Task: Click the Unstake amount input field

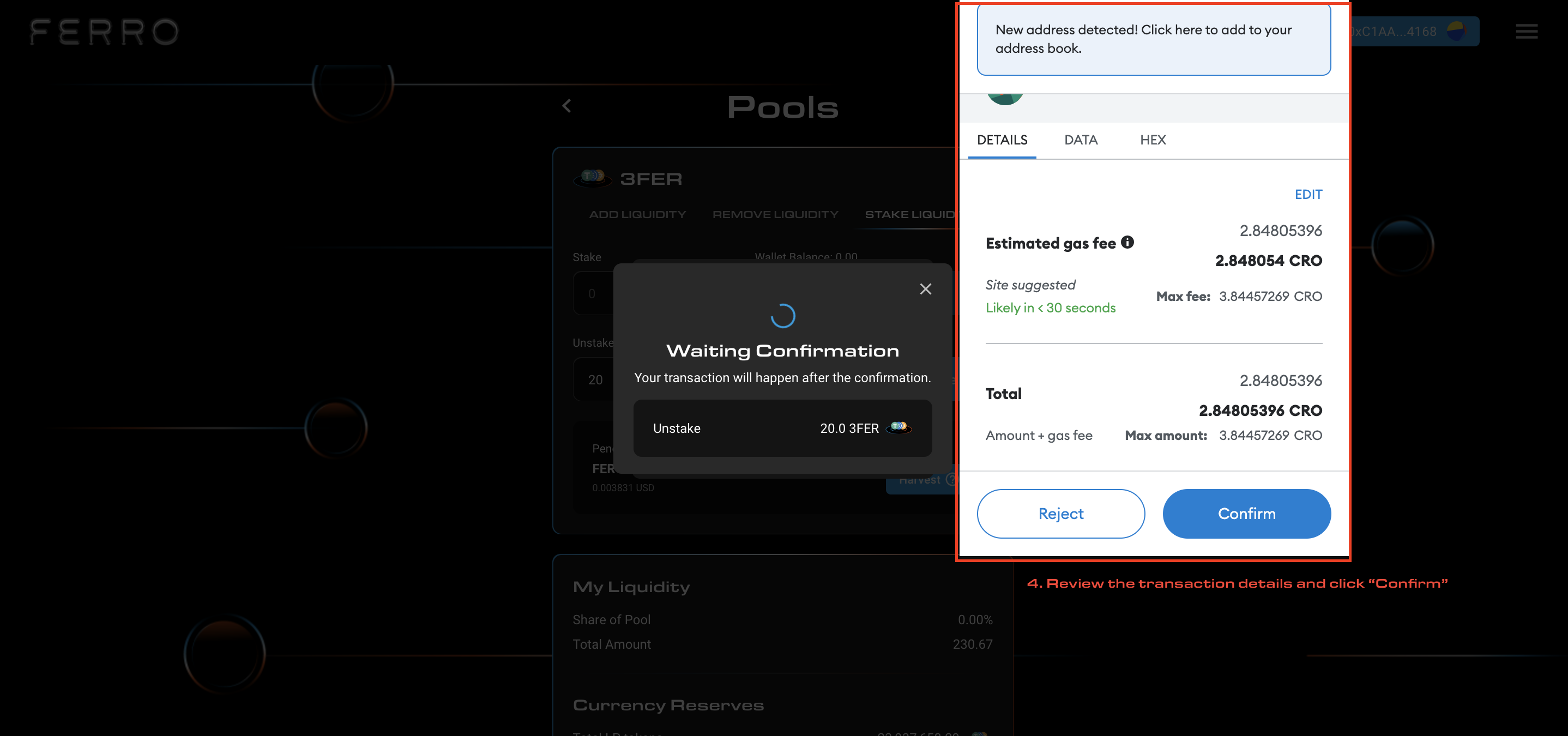Action: click(594, 380)
